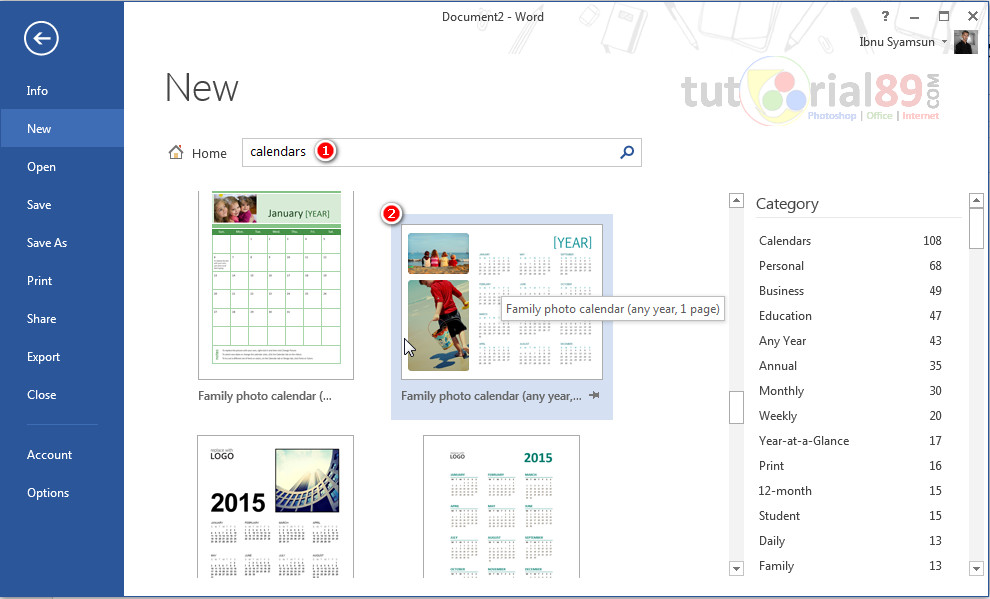Open the Account page
Image resolution: width=990 pixels, height=599 pixels.
coord(49,454)
